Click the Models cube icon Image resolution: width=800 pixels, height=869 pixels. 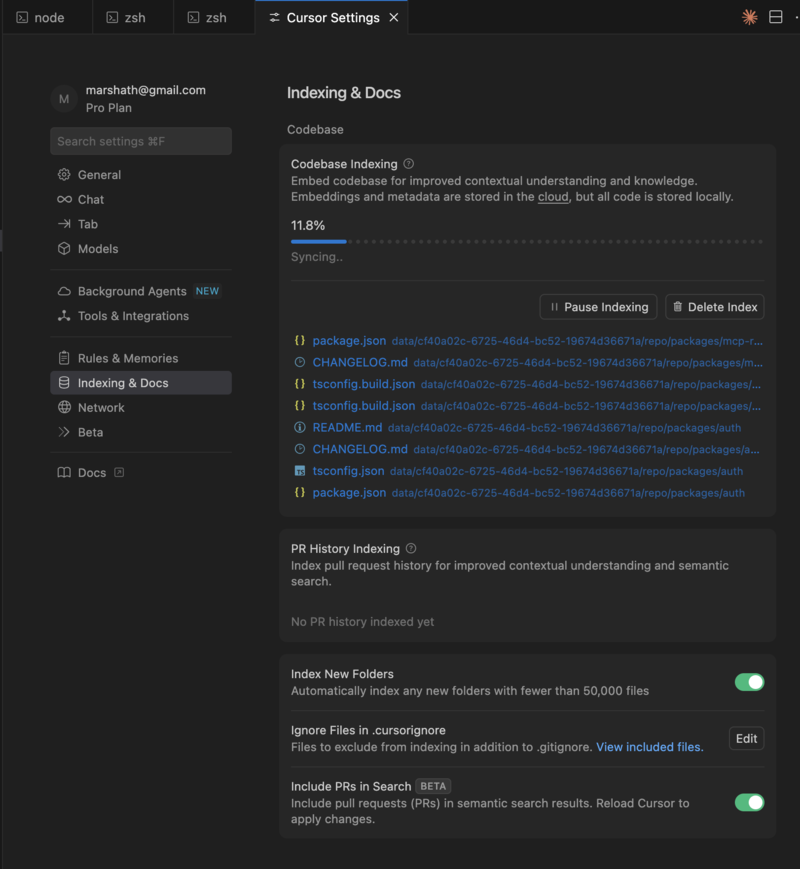click(64, 249)
